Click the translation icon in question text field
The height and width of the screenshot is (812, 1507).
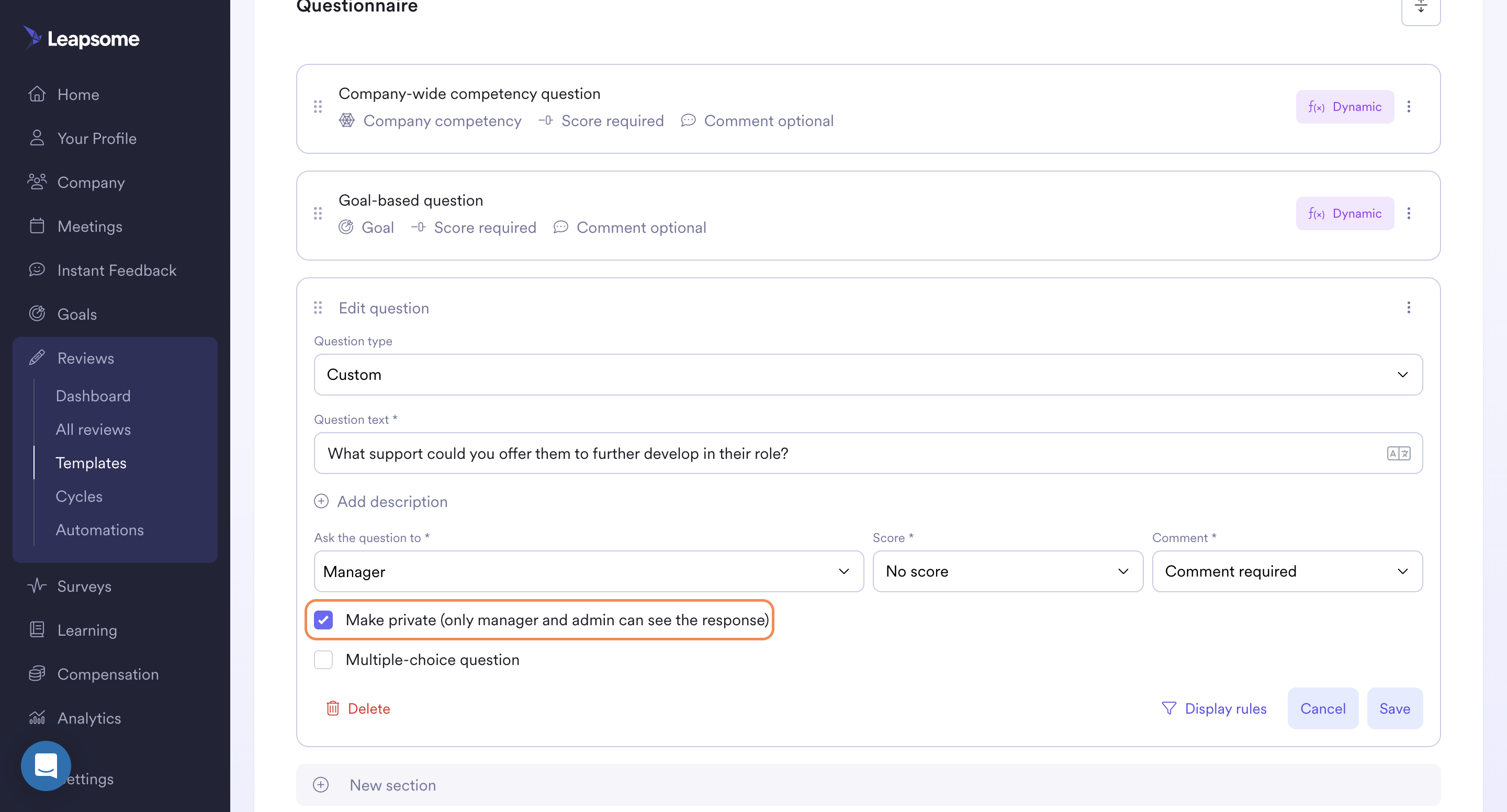pyautogui.click(x=1399, y=454)
